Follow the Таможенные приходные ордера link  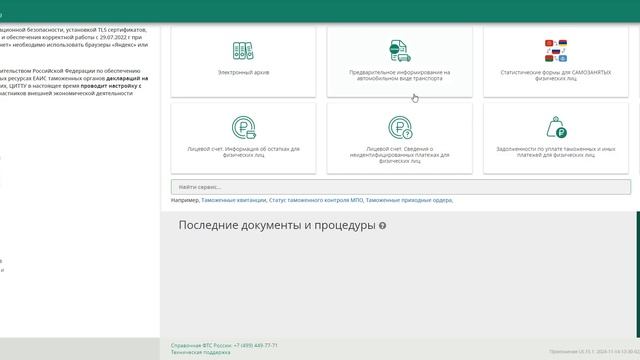click(x=409, y=200)
